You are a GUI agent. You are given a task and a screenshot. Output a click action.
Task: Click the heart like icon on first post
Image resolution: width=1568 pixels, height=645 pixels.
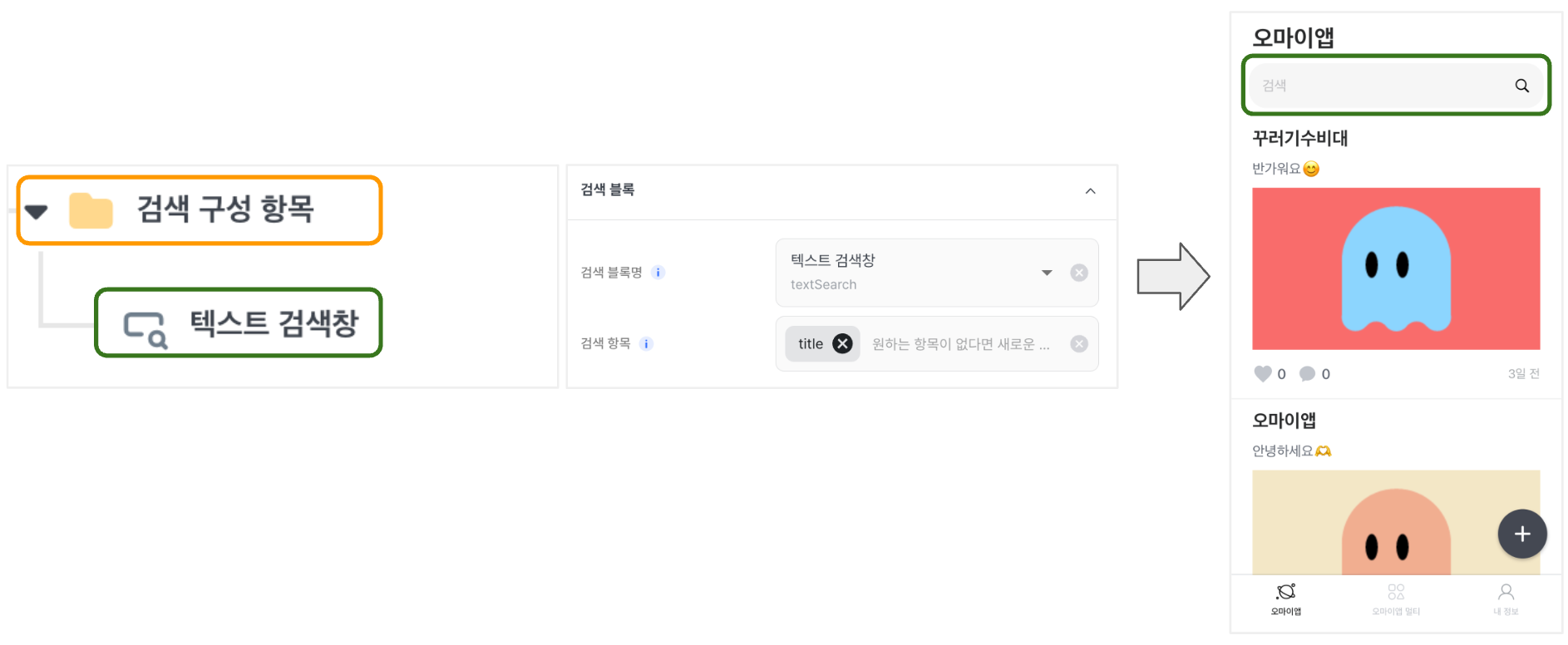pyautogui.click(x=1262, y=374)
